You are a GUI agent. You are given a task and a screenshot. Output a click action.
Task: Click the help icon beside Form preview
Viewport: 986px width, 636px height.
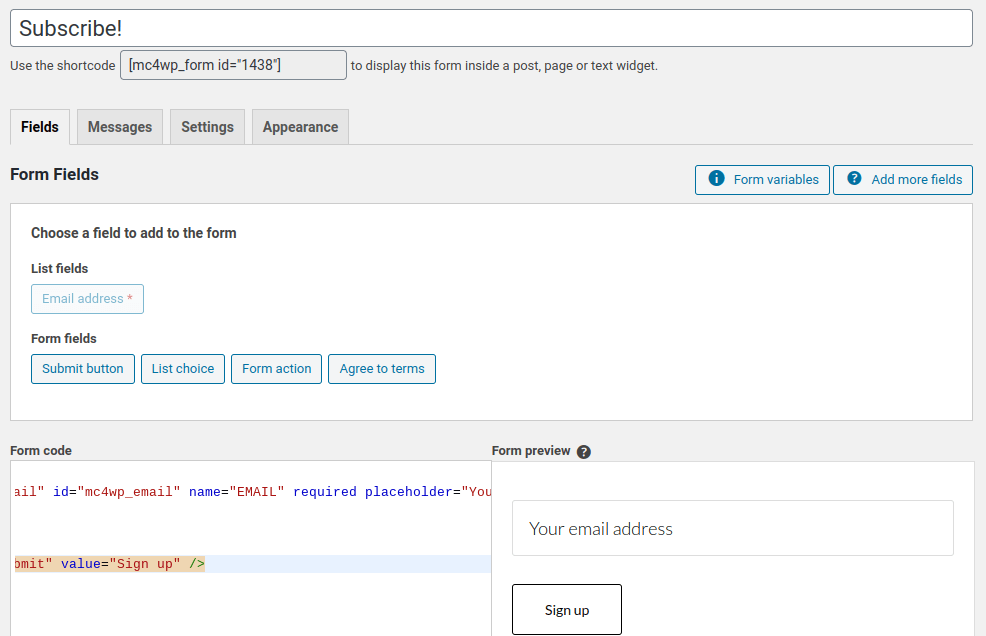tap(584, 451)
